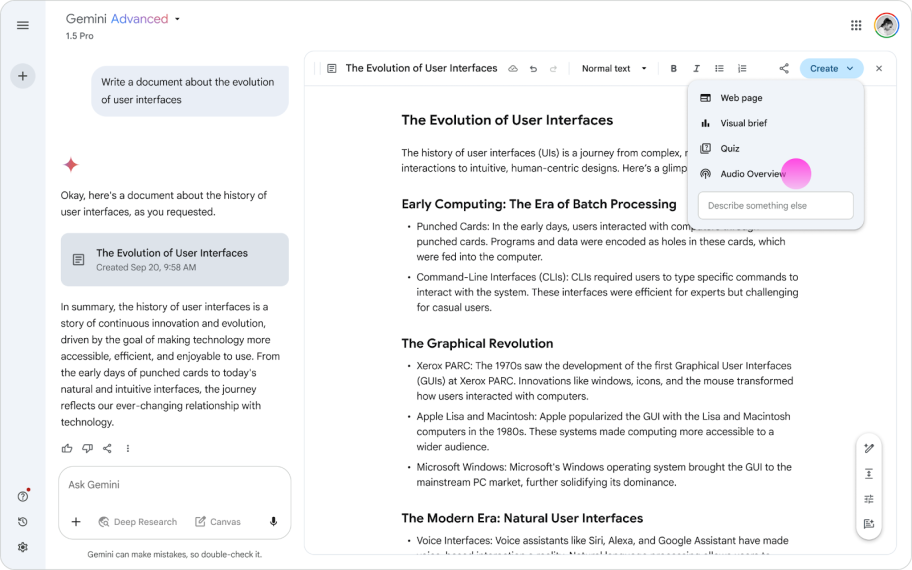This screenshot has width=912, height=570.
Task: Toggle the Canvas mode button
Action: coord(218,522)
